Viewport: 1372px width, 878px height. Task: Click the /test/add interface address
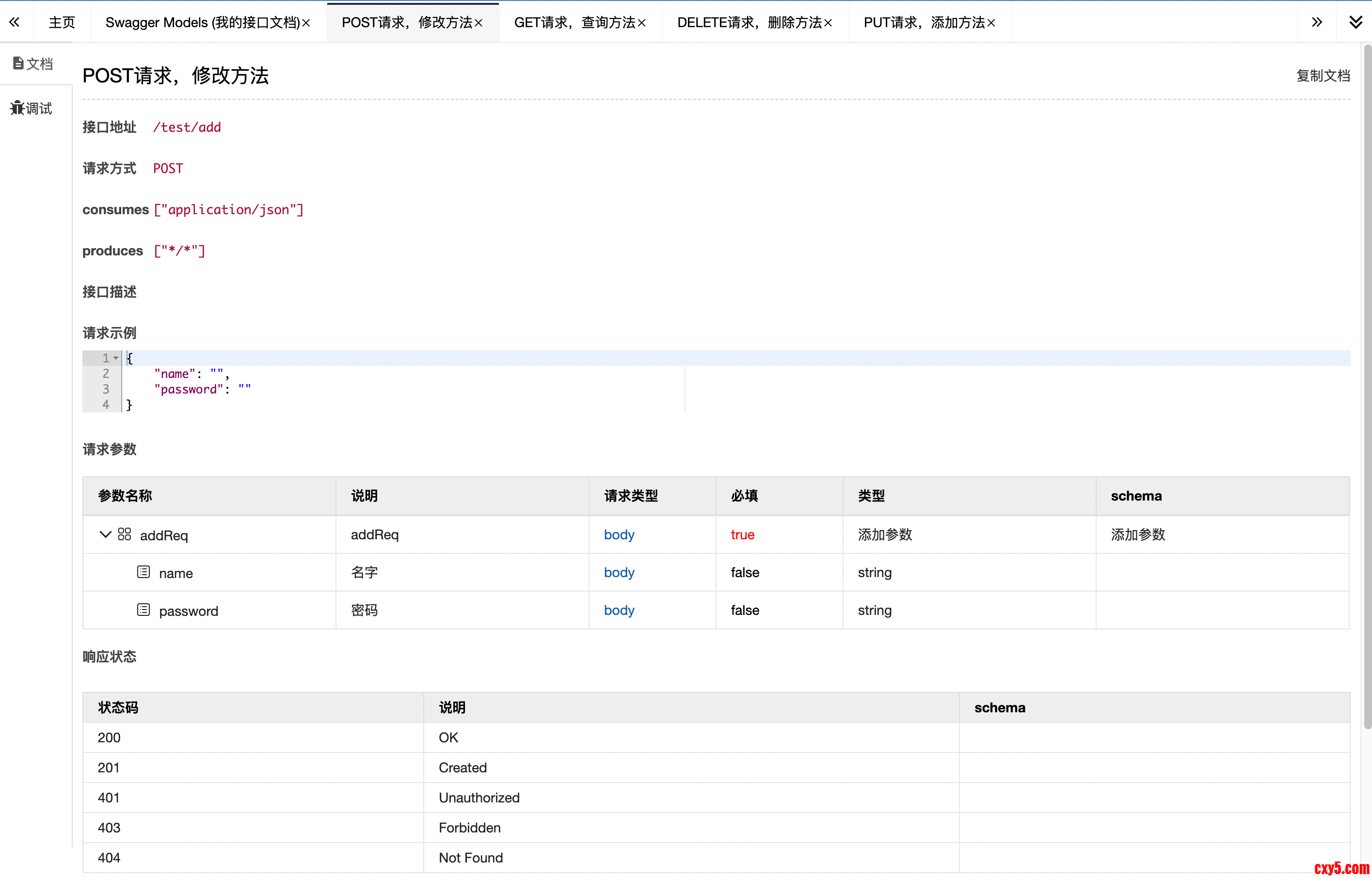[x=187, y=127]
